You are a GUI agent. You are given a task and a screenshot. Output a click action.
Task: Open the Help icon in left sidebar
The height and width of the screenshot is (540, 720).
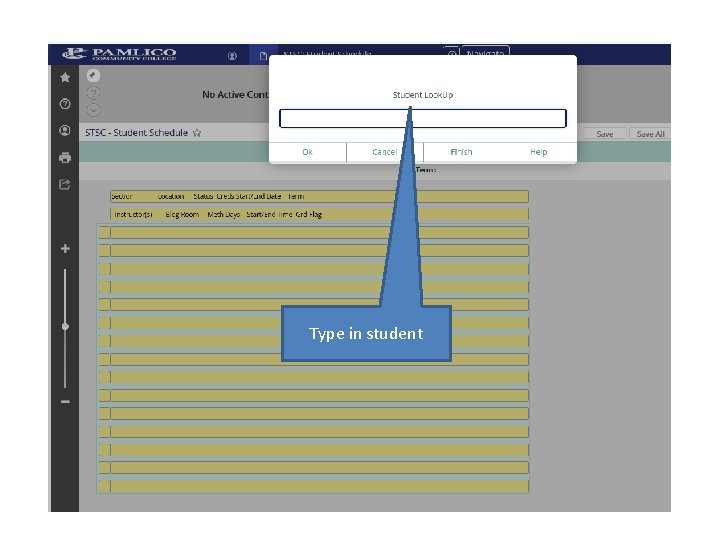(65, 104)
